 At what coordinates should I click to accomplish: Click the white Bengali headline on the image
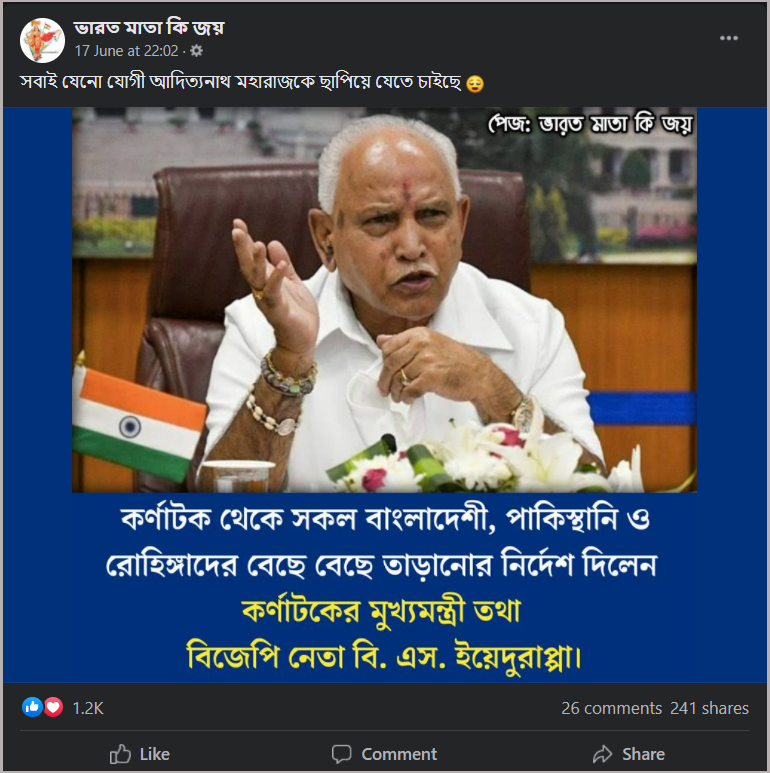382,542
